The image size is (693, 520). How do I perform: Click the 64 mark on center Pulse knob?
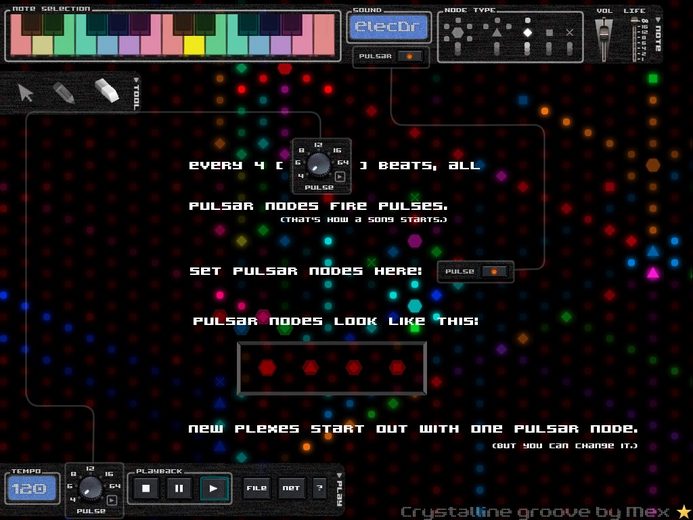coord(343,163)
